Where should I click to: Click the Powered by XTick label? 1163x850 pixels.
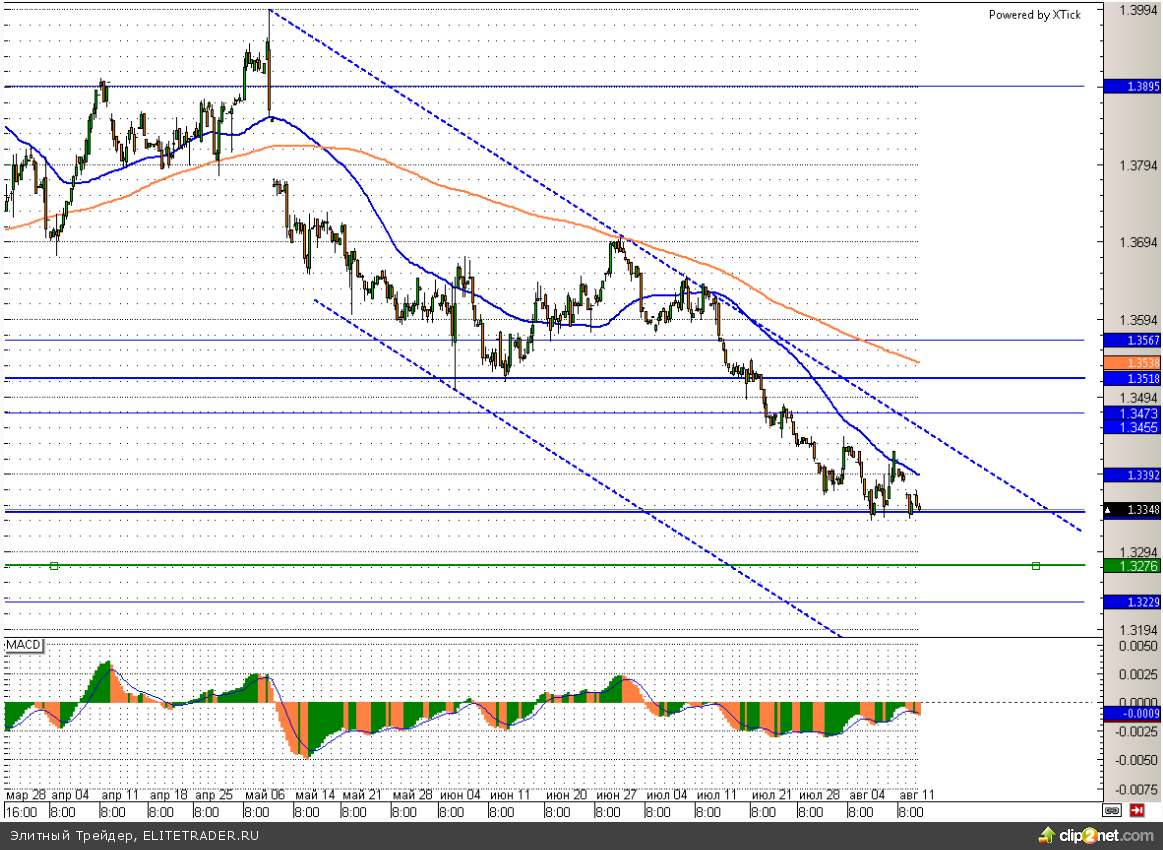(x=1033, y=14)
